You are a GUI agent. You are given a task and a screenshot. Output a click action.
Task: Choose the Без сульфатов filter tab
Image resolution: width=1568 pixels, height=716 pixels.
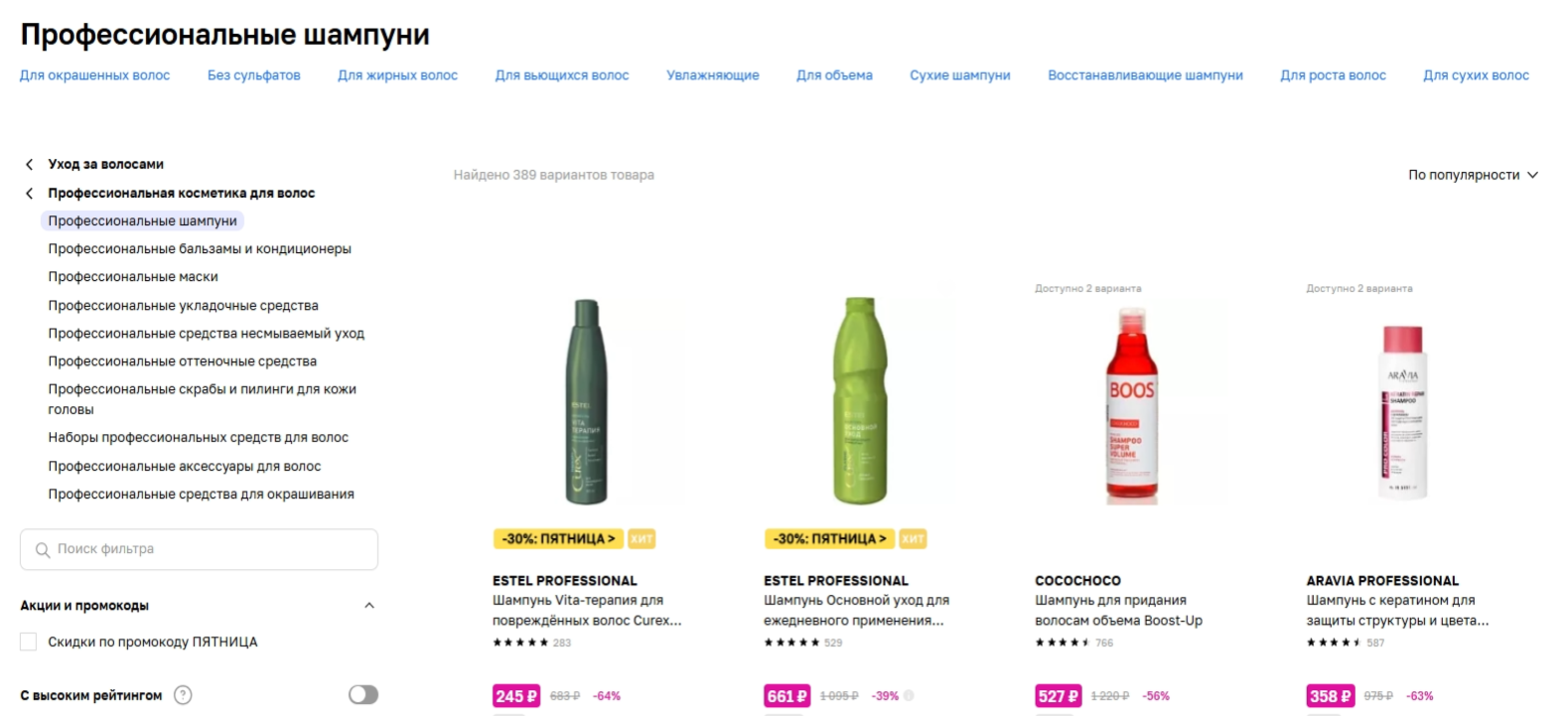(x=254, y=75)
